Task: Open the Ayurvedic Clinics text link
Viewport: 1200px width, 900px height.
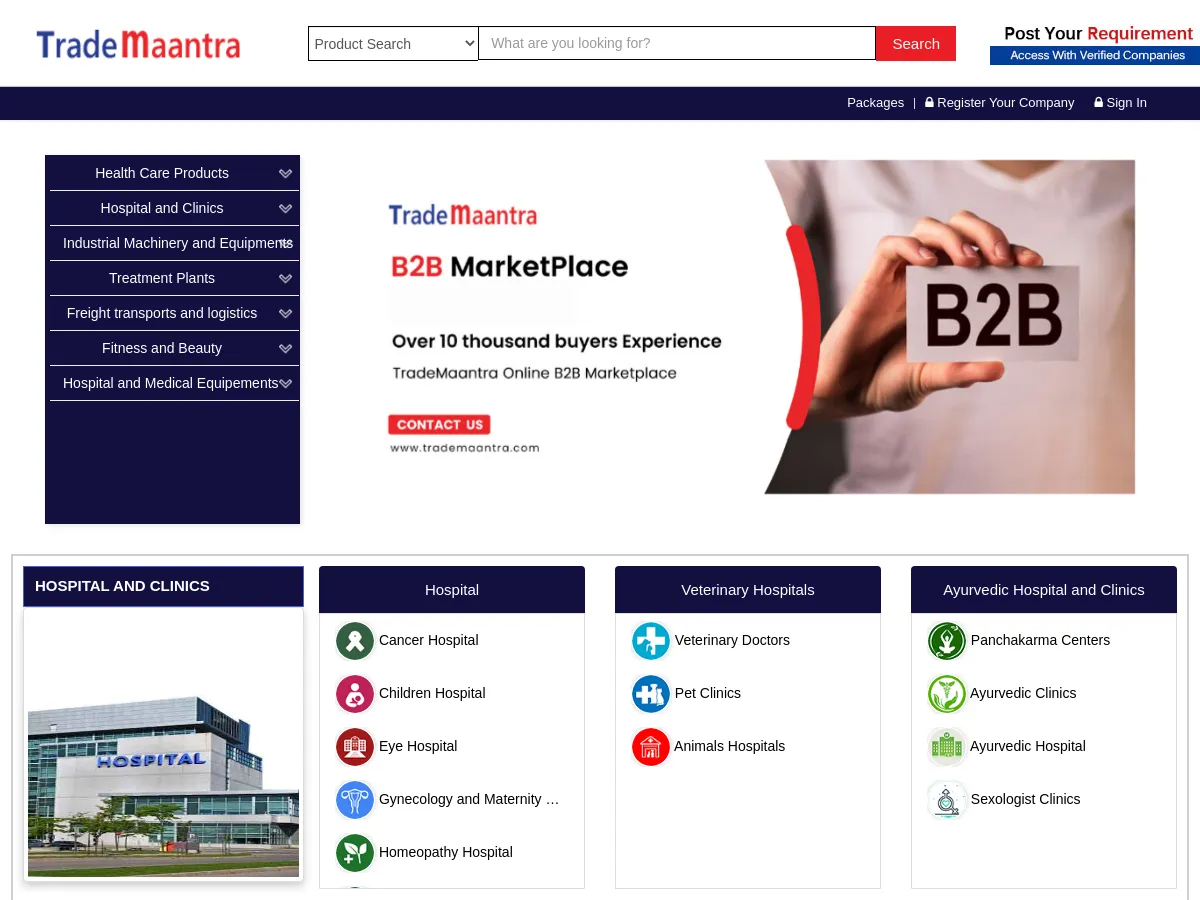Action: pyautogui.click(x=1023, y=693)
